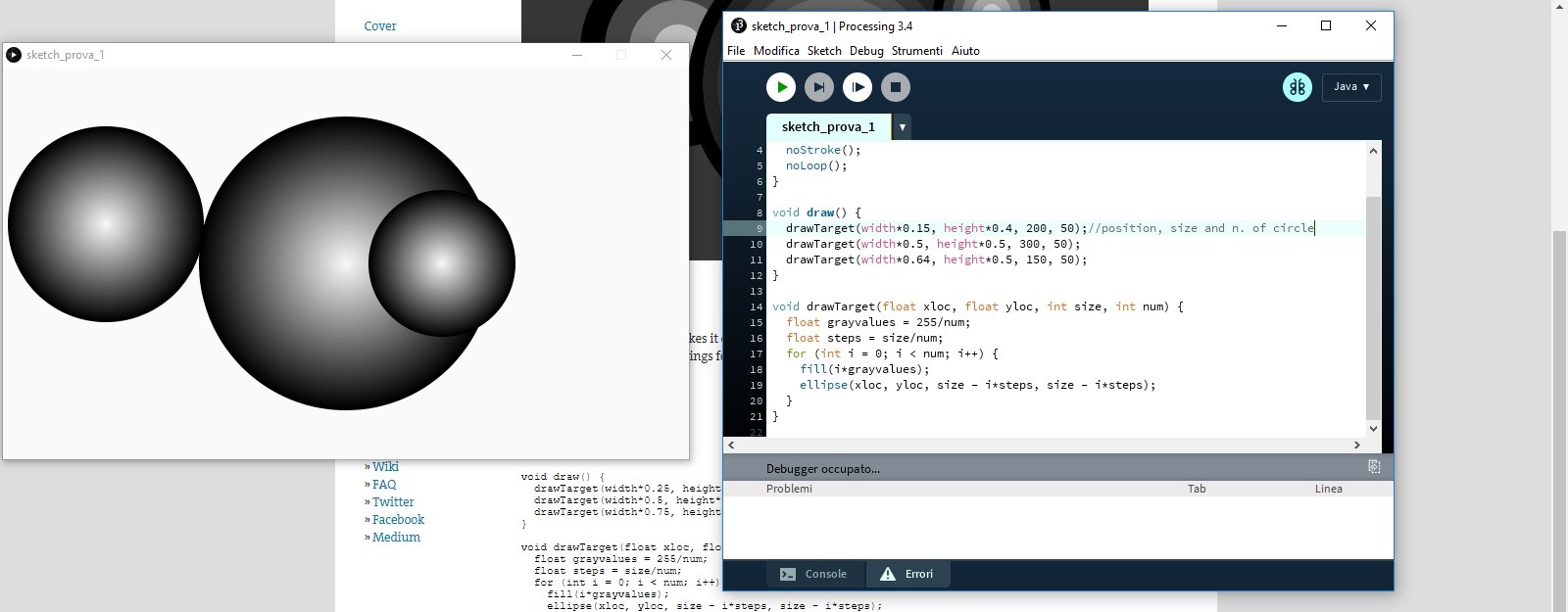
Task: Click the fill(i*grayvalues) line
Action: click(x=864, y=369)
